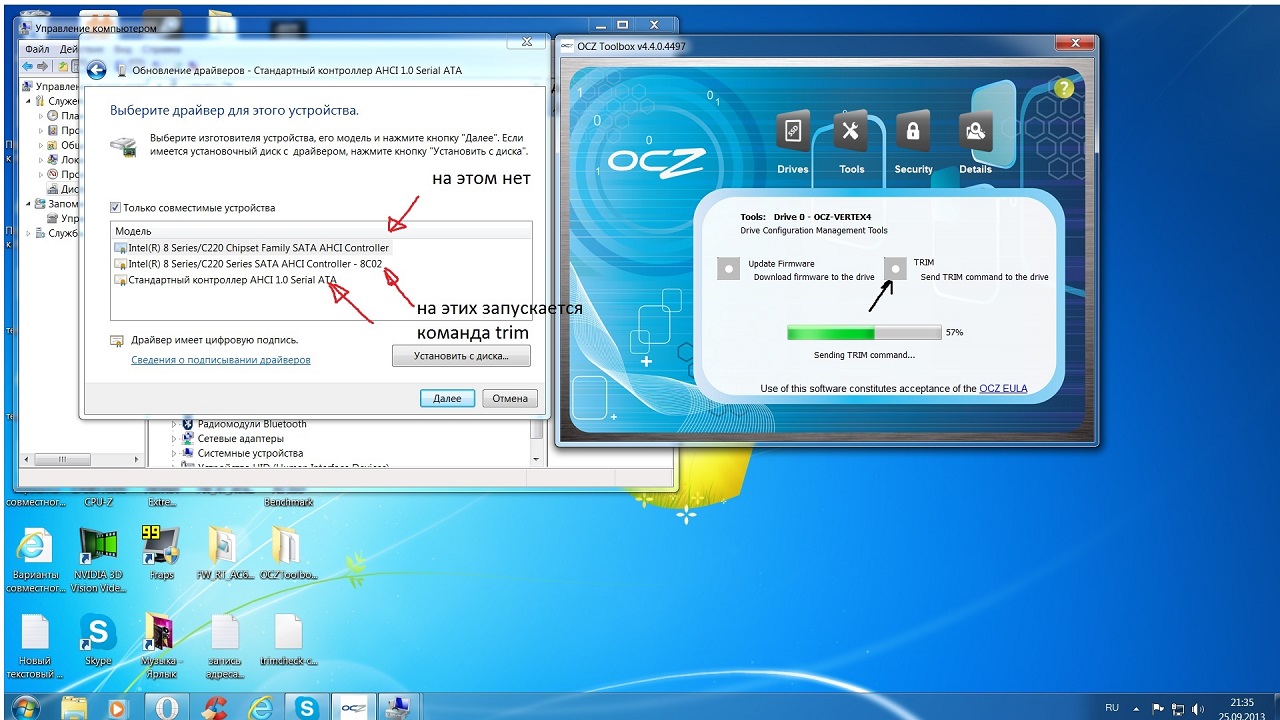Open the Варианты совместног... desktop file
The image size is (1280, 720).
click(35, 560)
